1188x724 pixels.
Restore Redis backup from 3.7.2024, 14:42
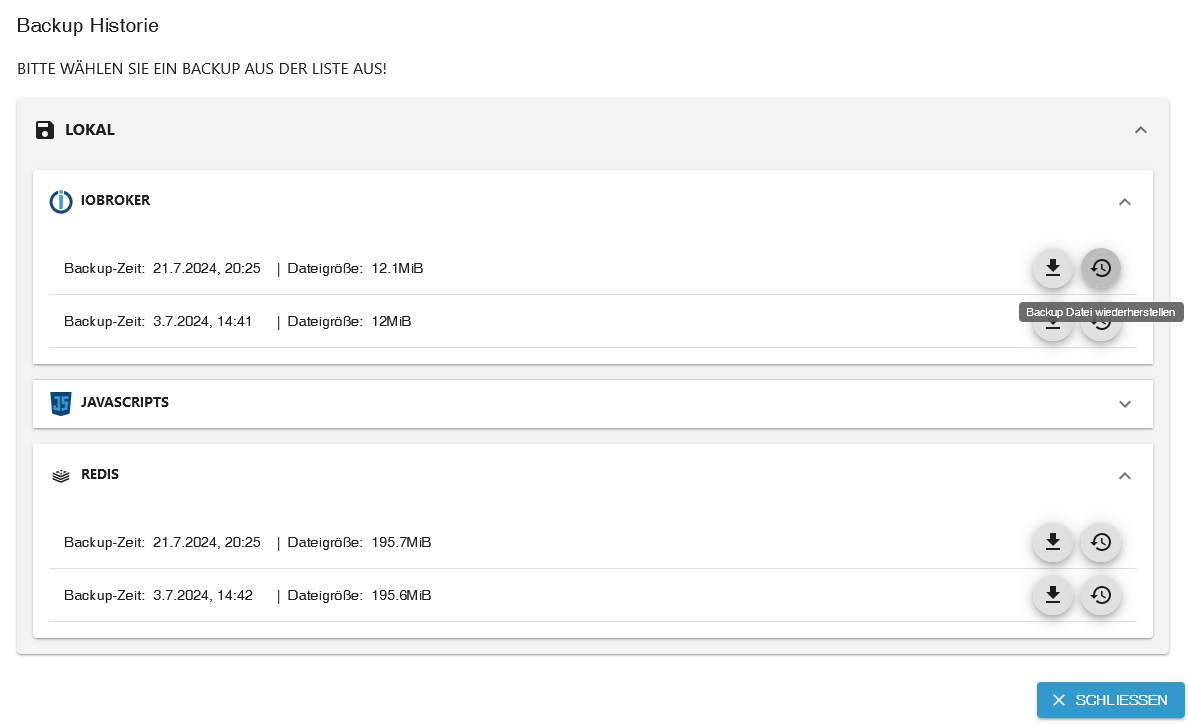pos(1101,595)
